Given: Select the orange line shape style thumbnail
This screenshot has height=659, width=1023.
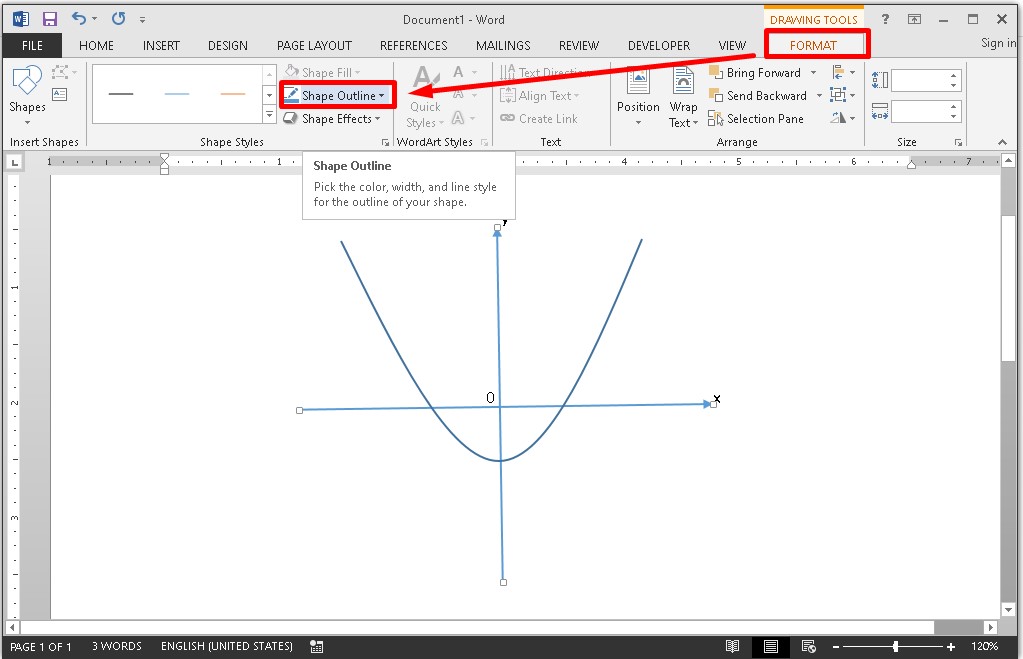Looking at the screenshot, I should pyautogui.click(x=233, y=95).
